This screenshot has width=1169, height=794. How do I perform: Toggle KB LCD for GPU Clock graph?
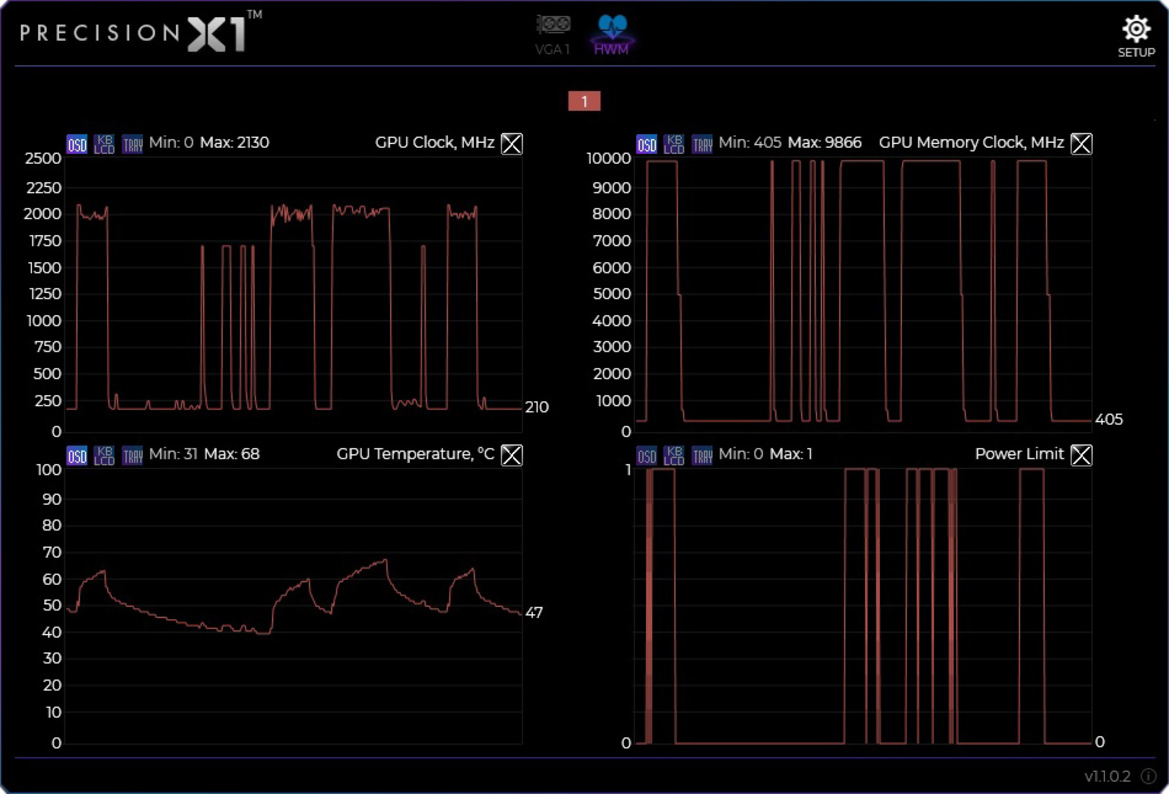click(x=104, y=144)
